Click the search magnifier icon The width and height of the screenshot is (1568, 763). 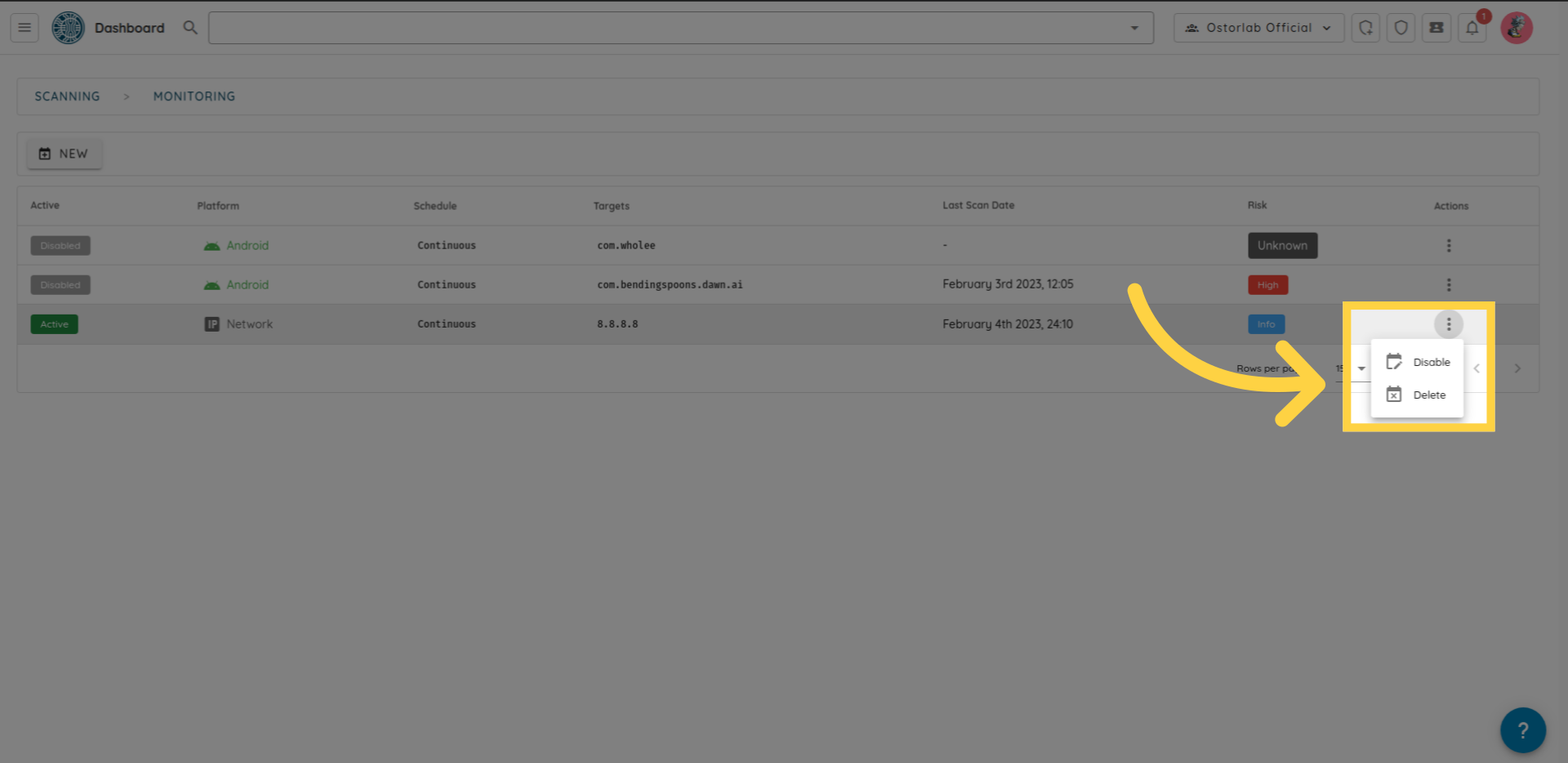point(190,28)
